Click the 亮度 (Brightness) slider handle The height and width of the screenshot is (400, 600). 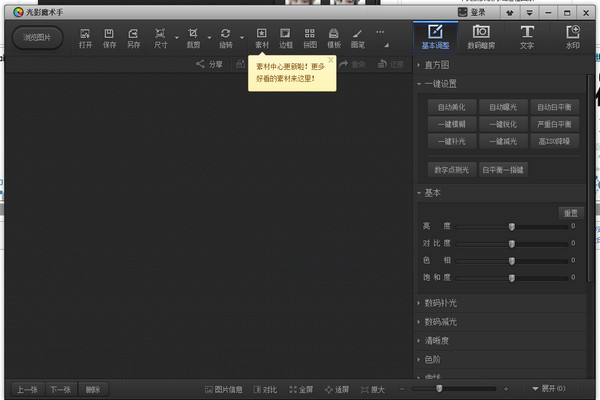[512, 227]
